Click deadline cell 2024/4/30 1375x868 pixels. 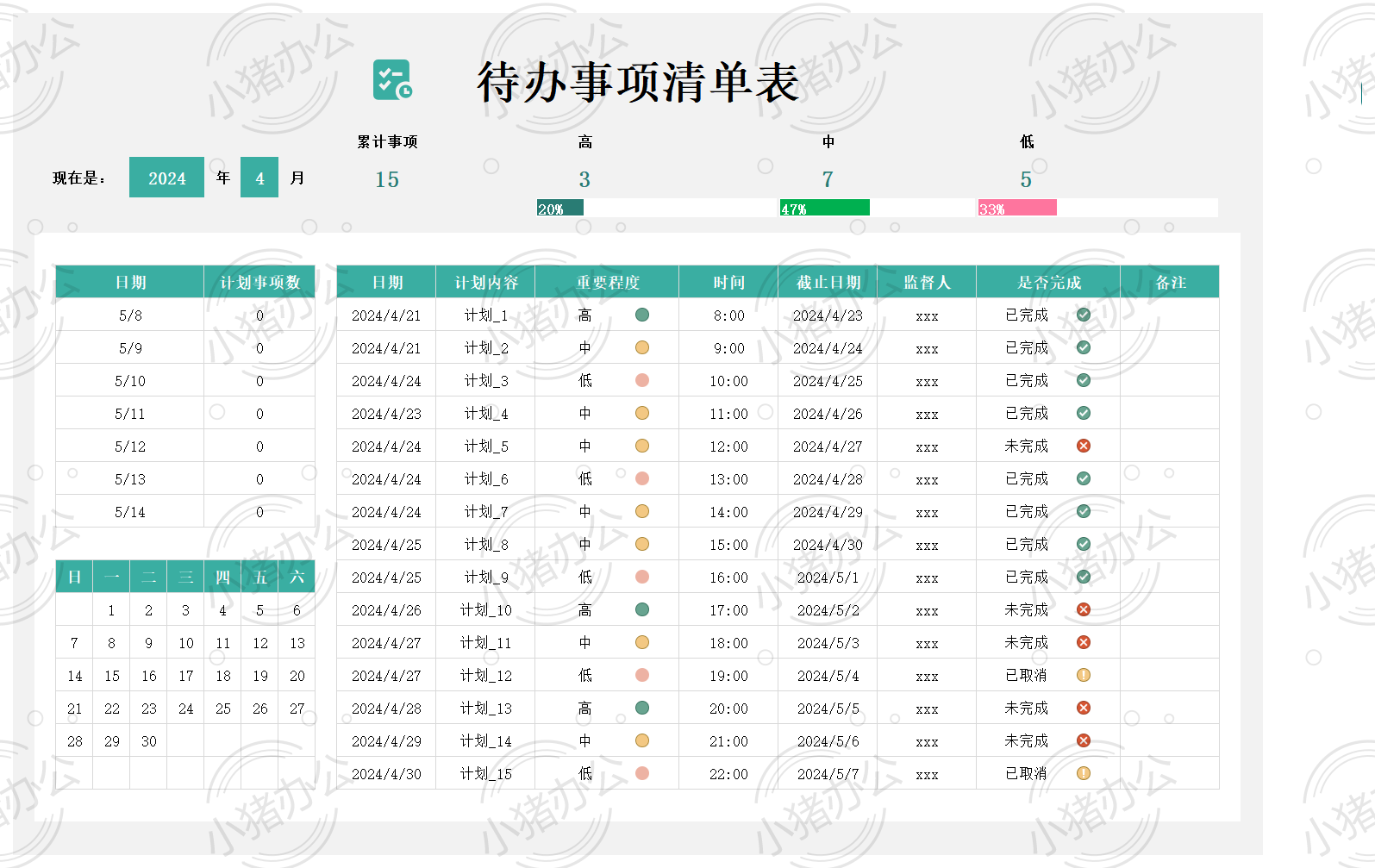[x=828, y=545]
